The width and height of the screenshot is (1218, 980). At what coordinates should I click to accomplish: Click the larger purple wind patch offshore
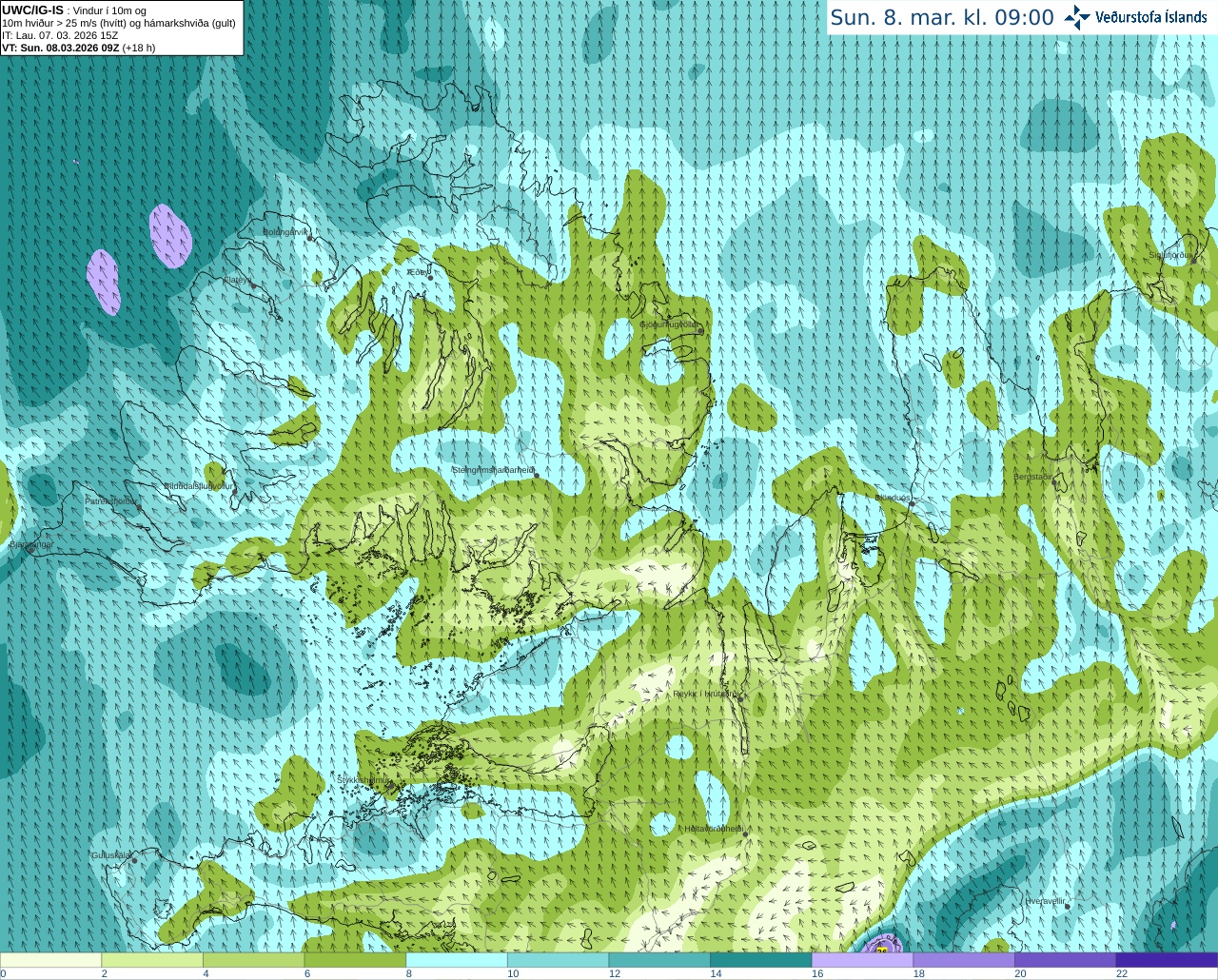170,235
